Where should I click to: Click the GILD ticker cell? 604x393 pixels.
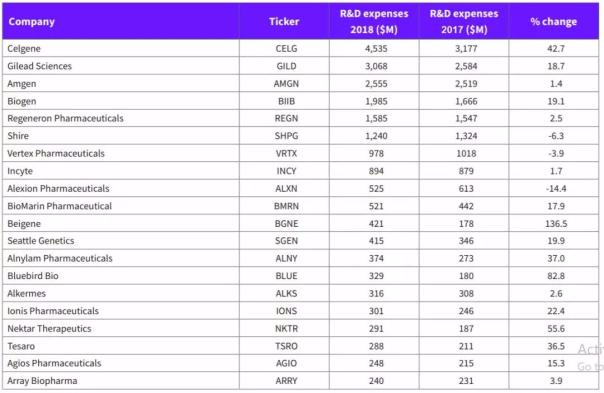pyautogui.click(x=286, y=66)
